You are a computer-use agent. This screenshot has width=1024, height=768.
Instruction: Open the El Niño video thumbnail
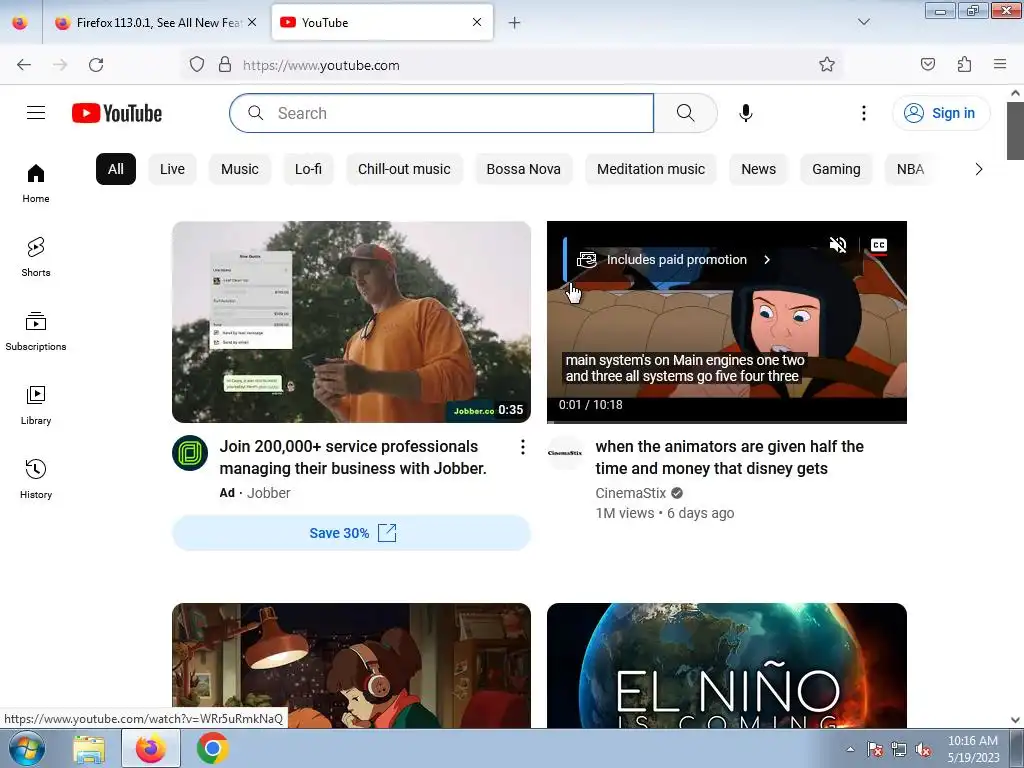click(x=727, y=665)
